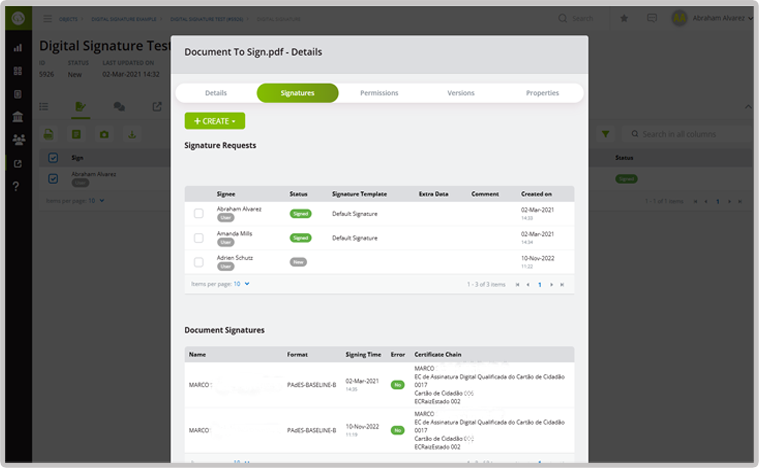This screenshot has height=468, width=759.
Task: Click the green file document toolbar icon
Action: click(48, 134)
